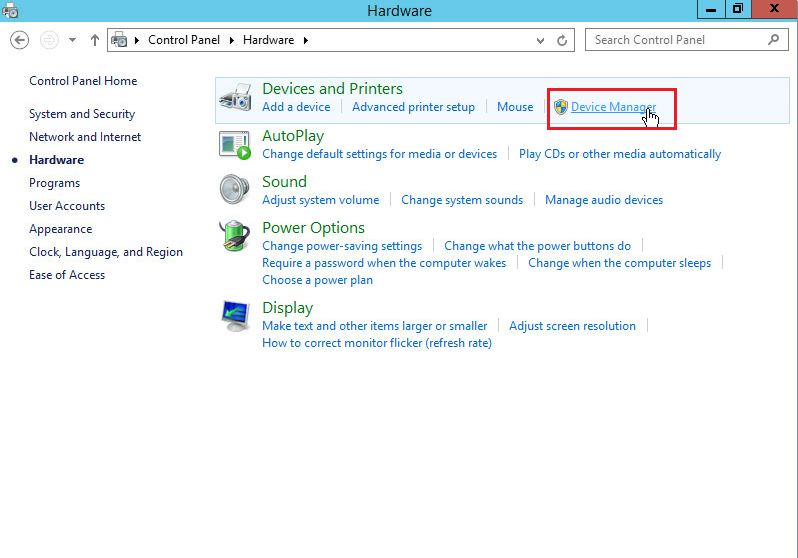Click Adjust system volume
The height and width of the screenshot is (558, 798).
click(x=321, y=200)
